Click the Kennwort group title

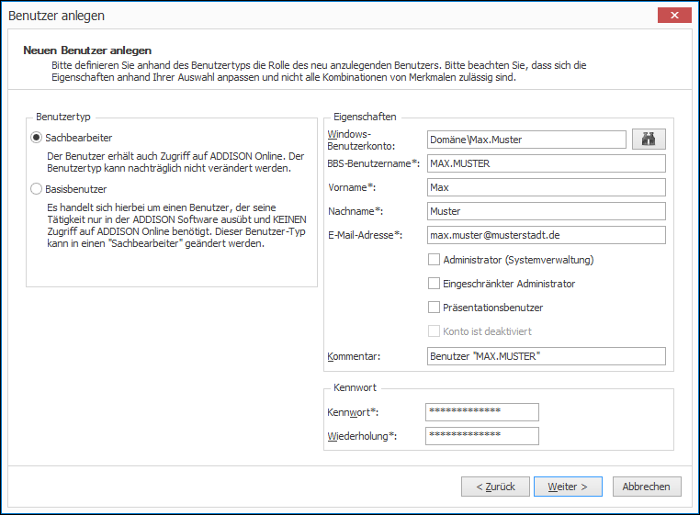pos(355,387)
